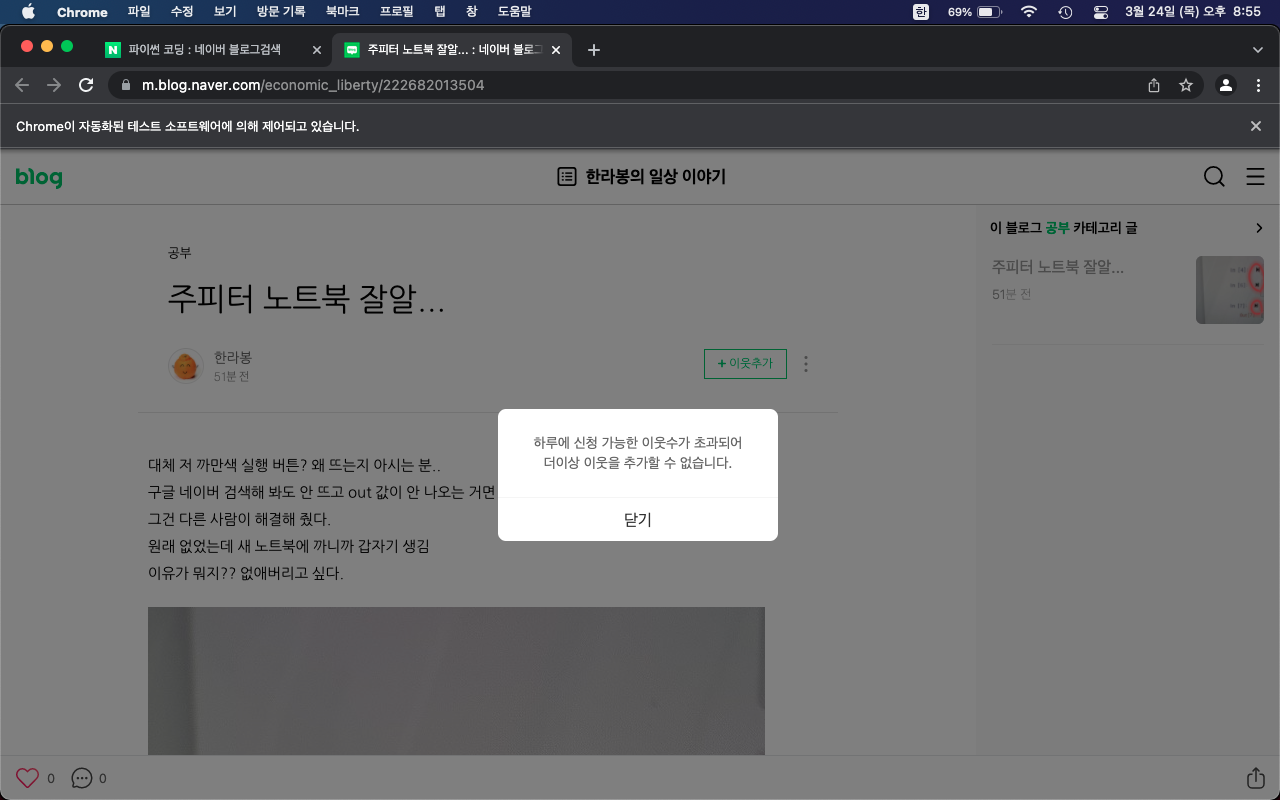The width and height of the screenshot is (1280, 800).
Task: Click the heart like icon
Action: pyautogui.click(x=27, y=778)
